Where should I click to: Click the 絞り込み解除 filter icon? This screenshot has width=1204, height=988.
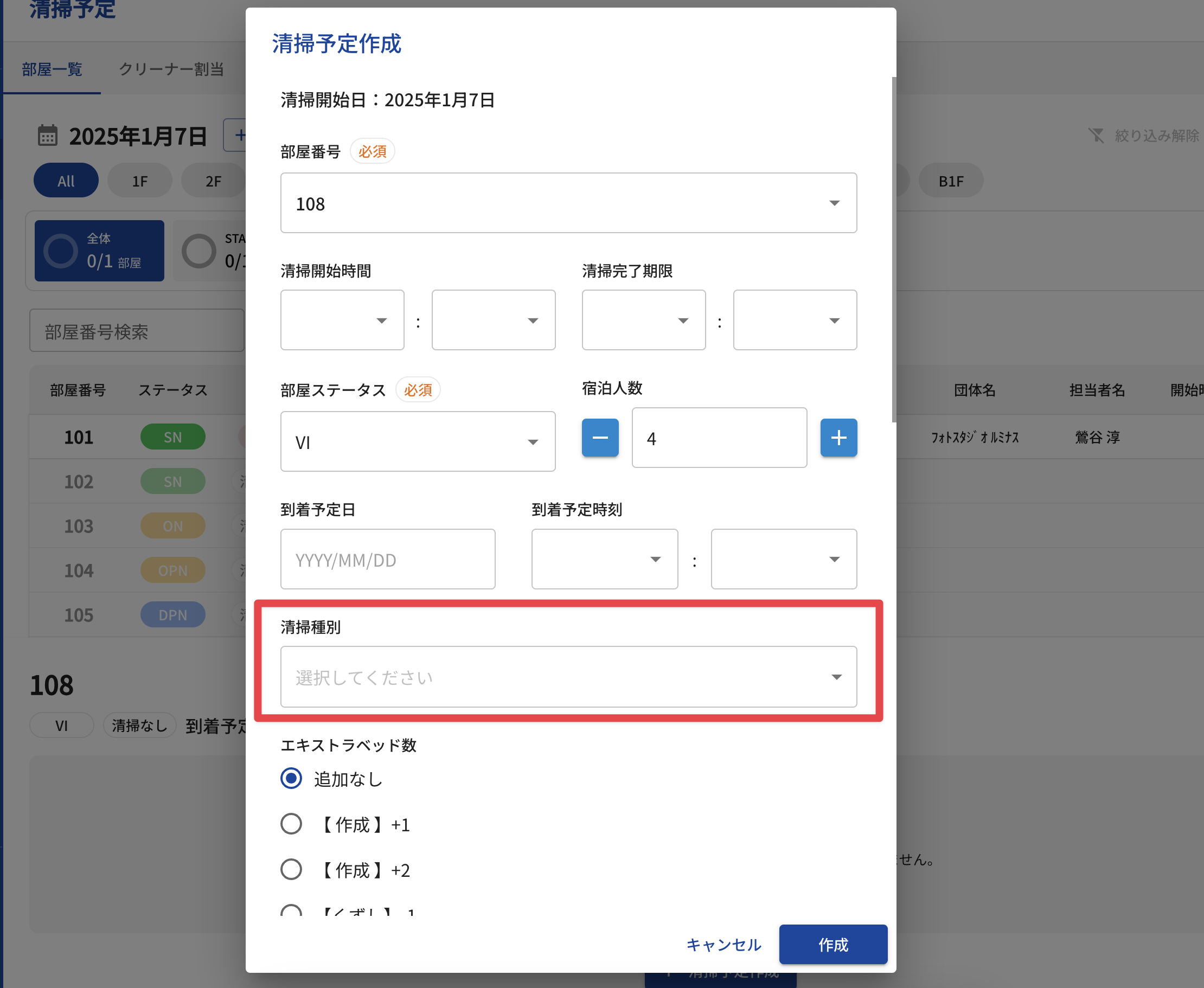(1096, 136)
